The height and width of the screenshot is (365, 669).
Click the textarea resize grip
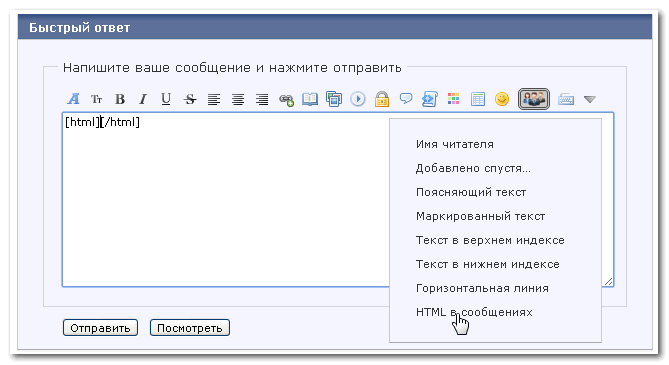(x=608, y=281)
